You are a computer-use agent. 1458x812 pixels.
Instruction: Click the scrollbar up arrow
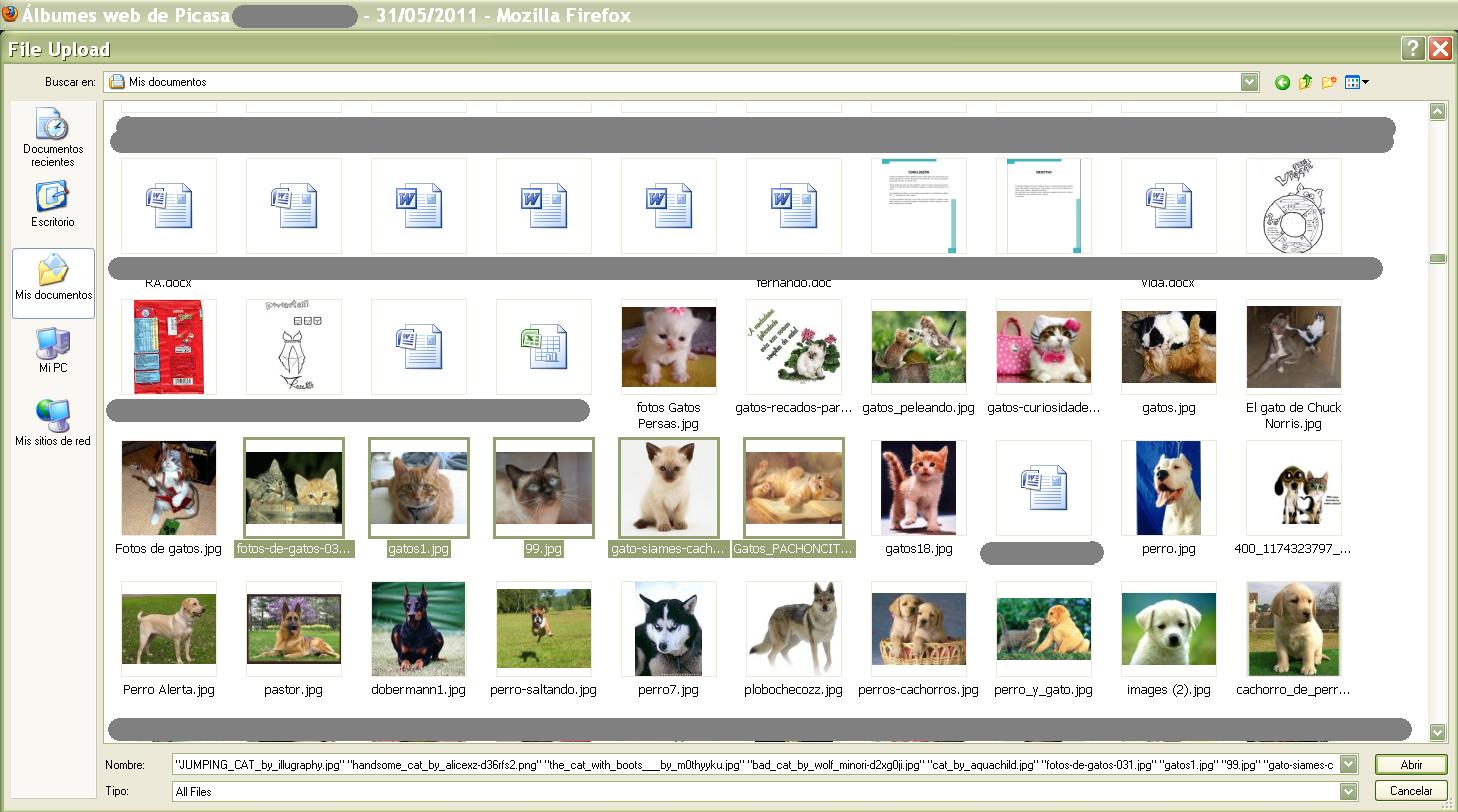pos(1438,112)
